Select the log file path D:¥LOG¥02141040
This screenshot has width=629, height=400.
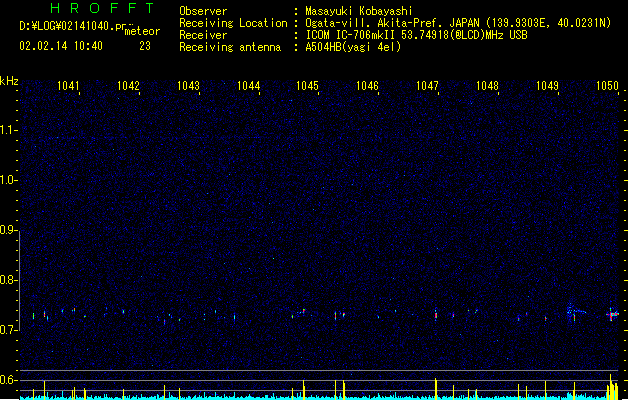click(69, 26)
